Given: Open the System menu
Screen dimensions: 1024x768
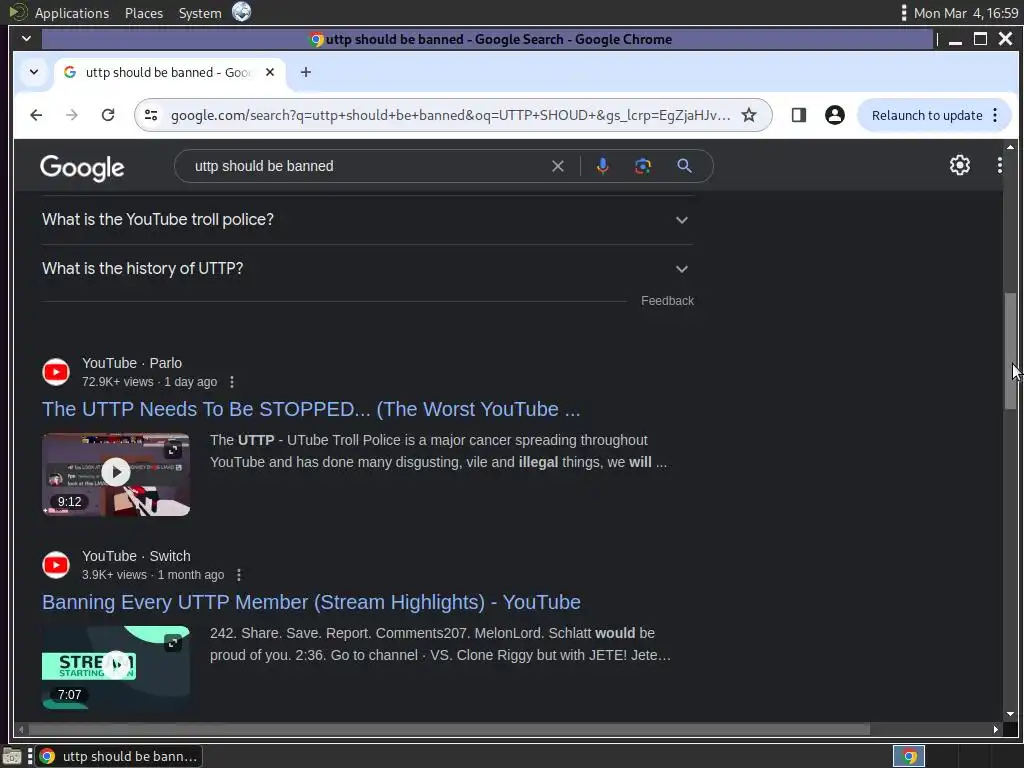Looking at the screenshot, I should [200, 13].
